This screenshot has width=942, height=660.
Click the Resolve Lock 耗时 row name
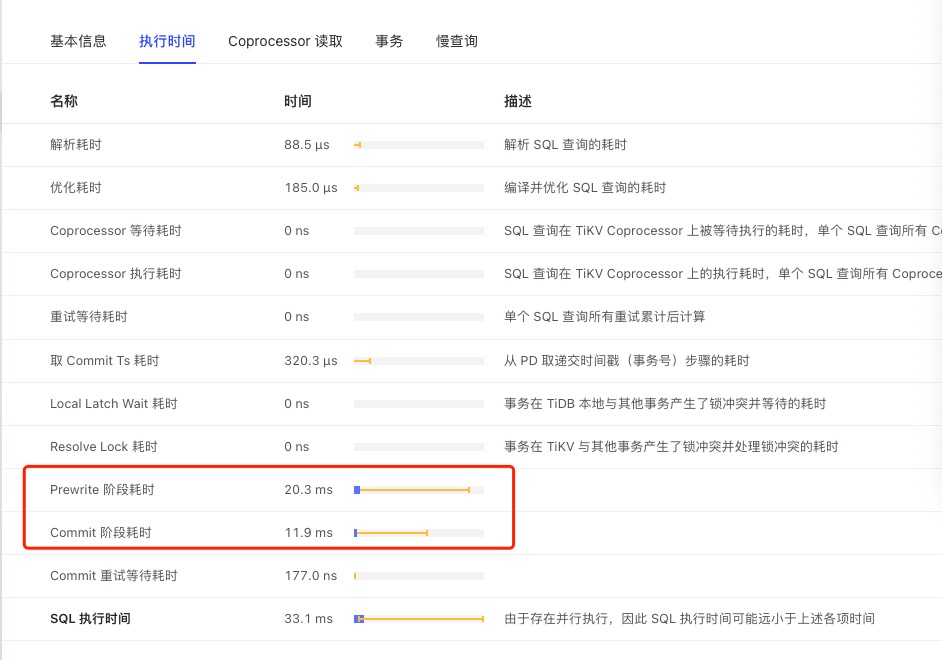tap(104, 447)
